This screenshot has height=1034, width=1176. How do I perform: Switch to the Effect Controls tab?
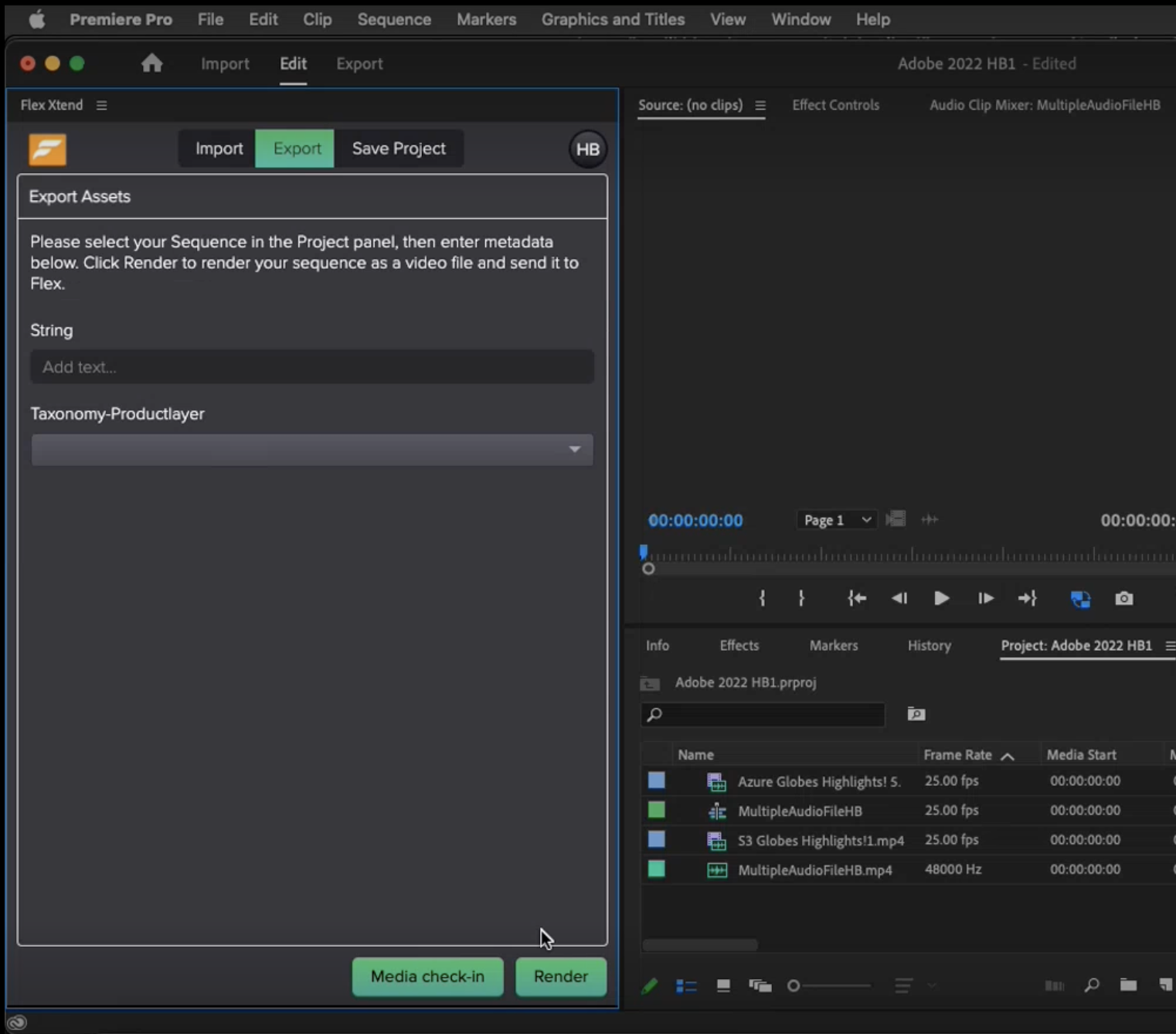pos(835,105)
